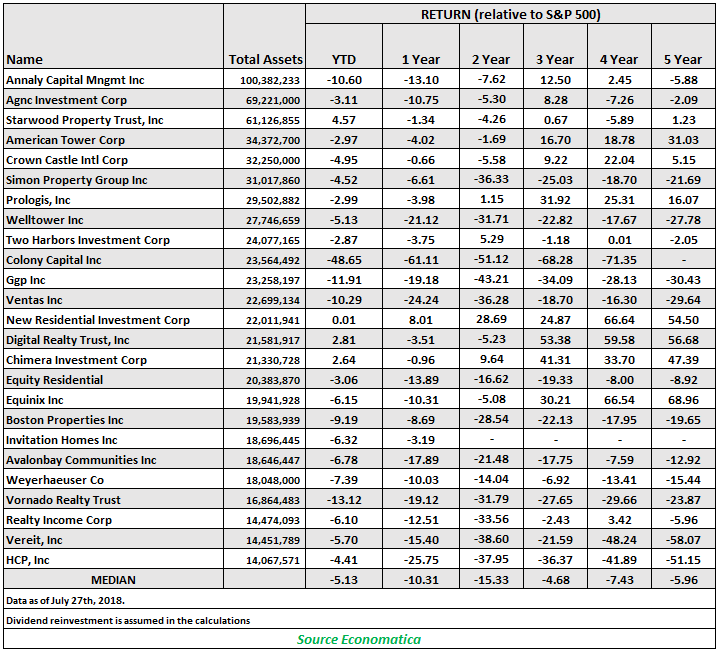Viewport: 720px width, 653px height.
Task: Select Equinix Inc name cell
Action: (x=34, y=400)
